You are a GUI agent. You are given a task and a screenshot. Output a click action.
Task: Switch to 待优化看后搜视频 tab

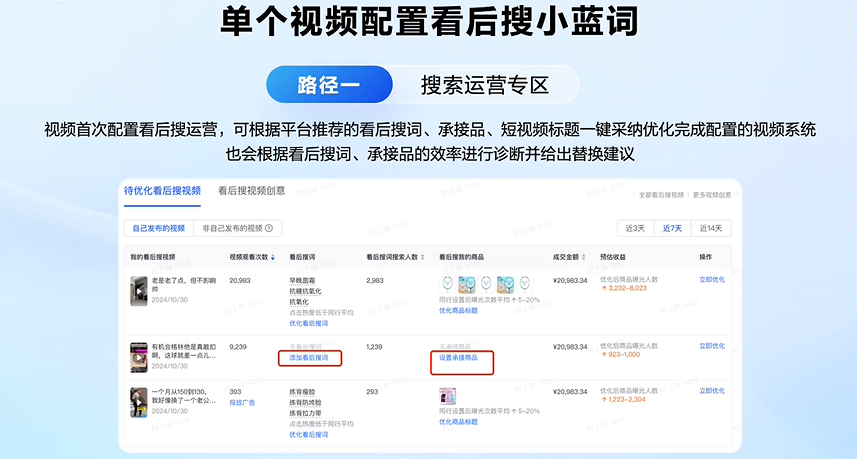(162, 190)
